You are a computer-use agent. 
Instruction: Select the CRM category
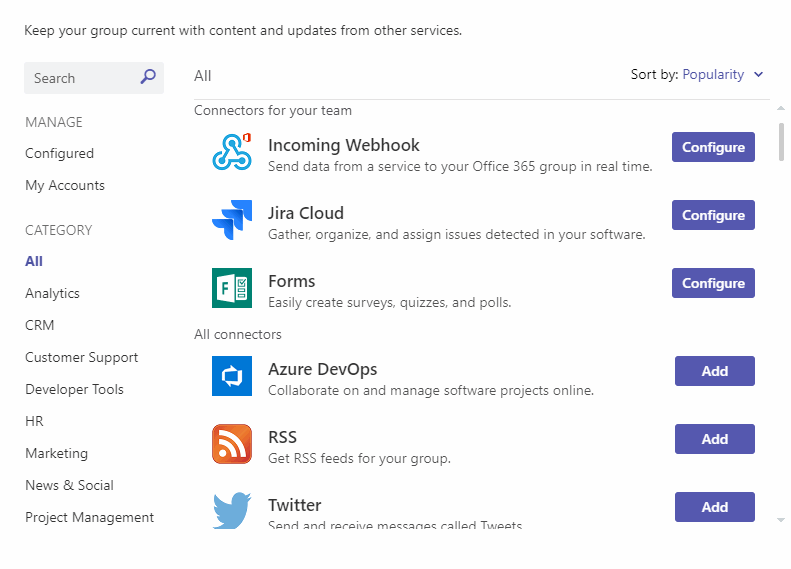39,325
